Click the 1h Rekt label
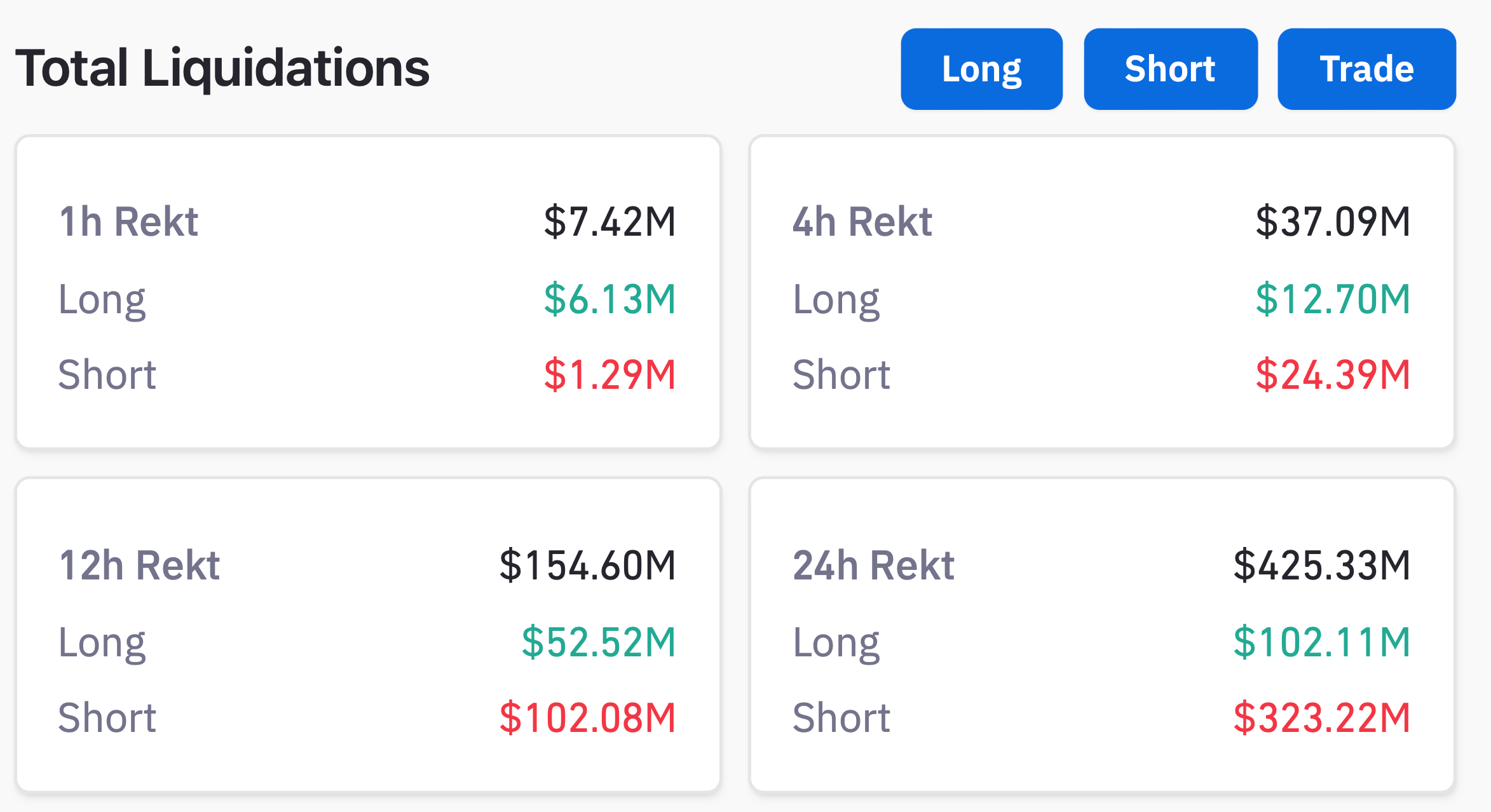The height and width of the screenshot is (812, 1491). [x=128, y=222]
